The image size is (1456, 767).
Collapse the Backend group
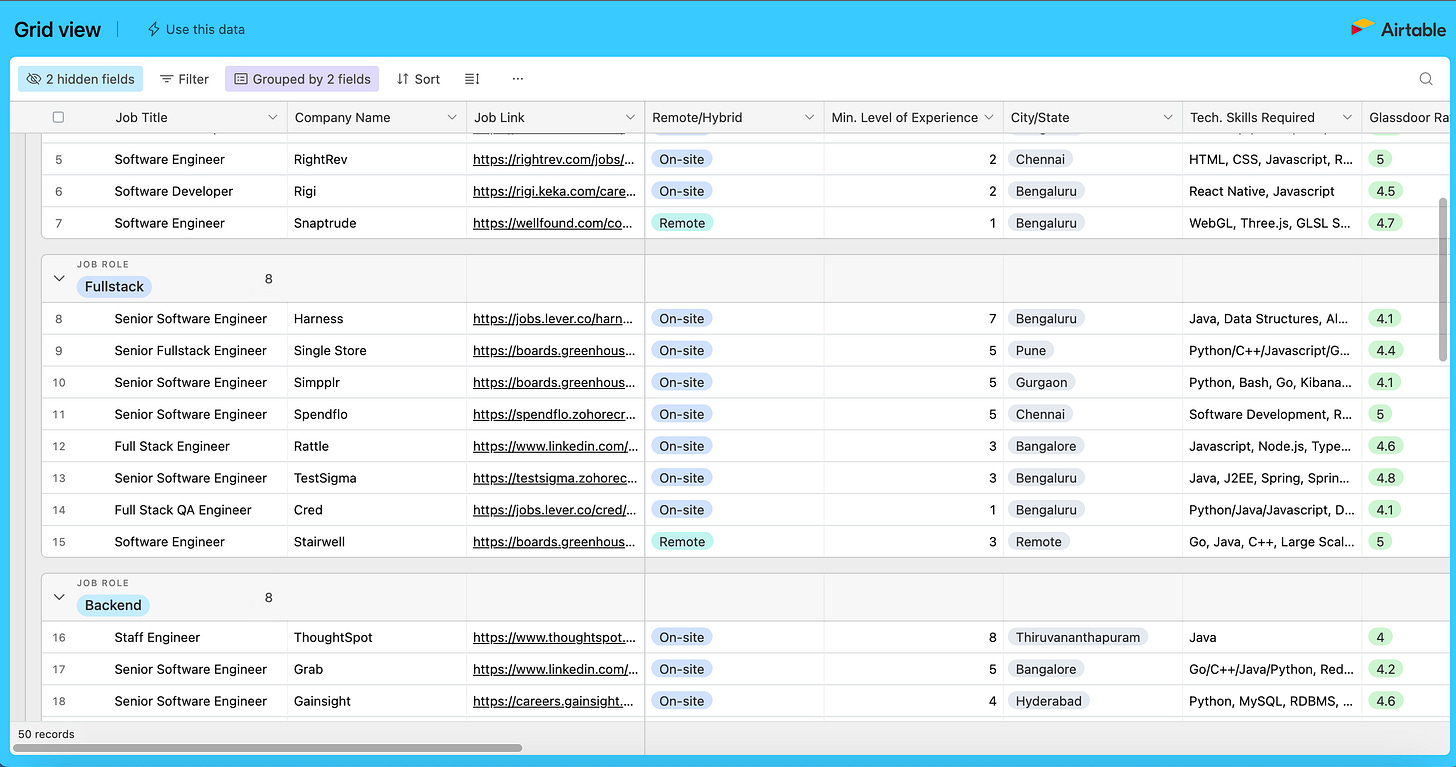(58, 597)
